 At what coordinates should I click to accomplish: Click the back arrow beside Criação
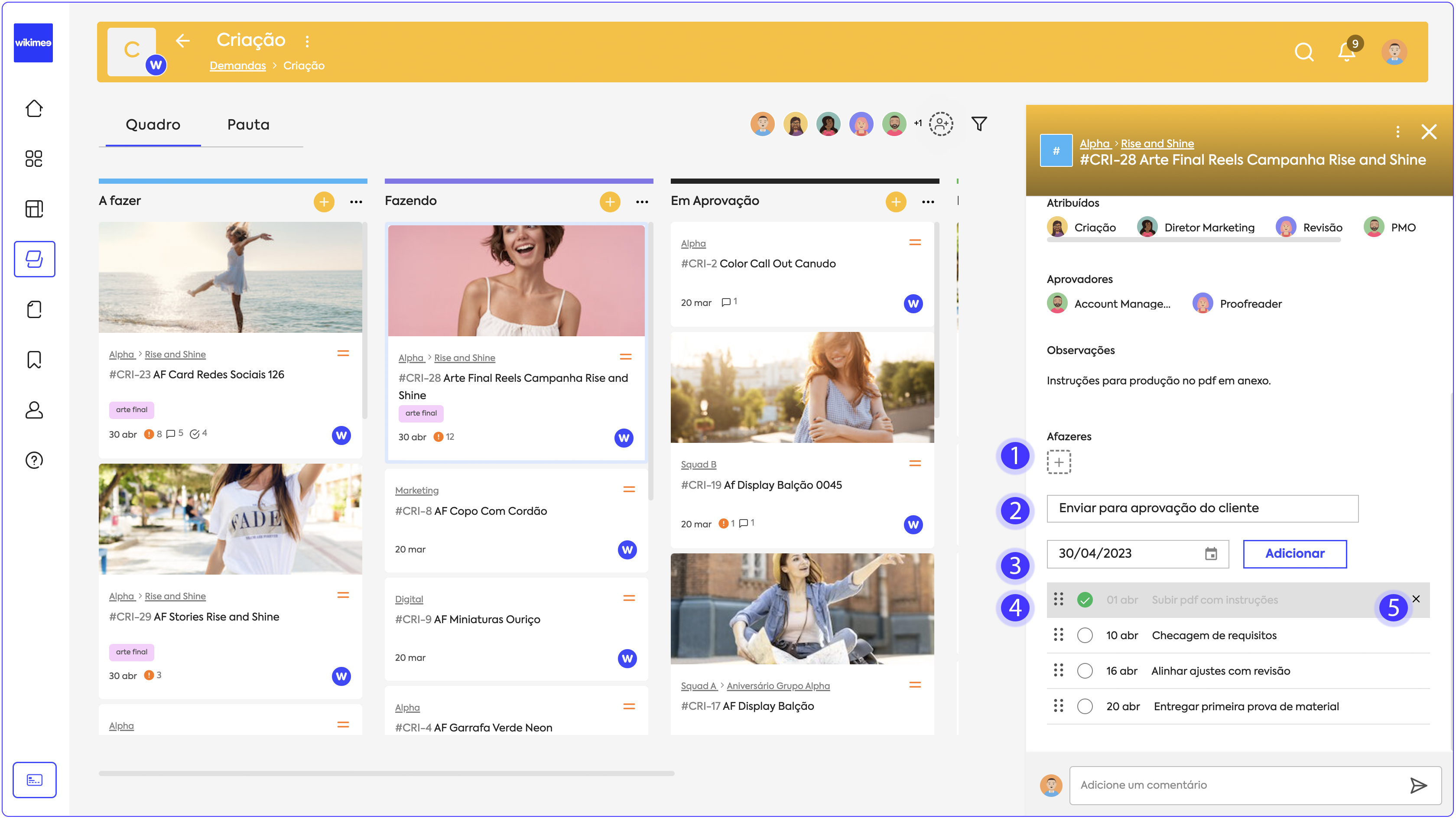[182, 41]
